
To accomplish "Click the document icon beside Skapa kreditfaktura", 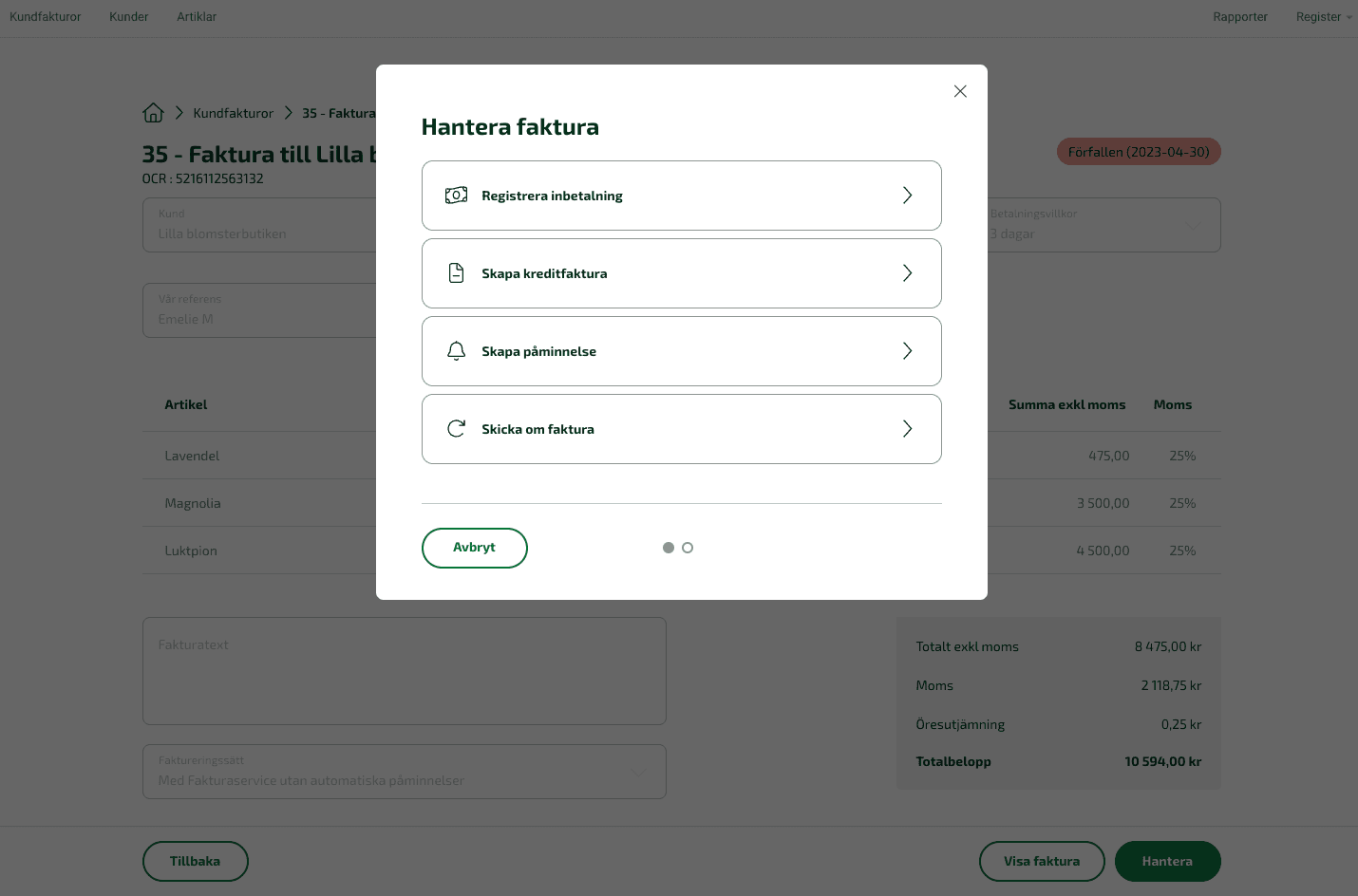I will (x=456, y=273).
